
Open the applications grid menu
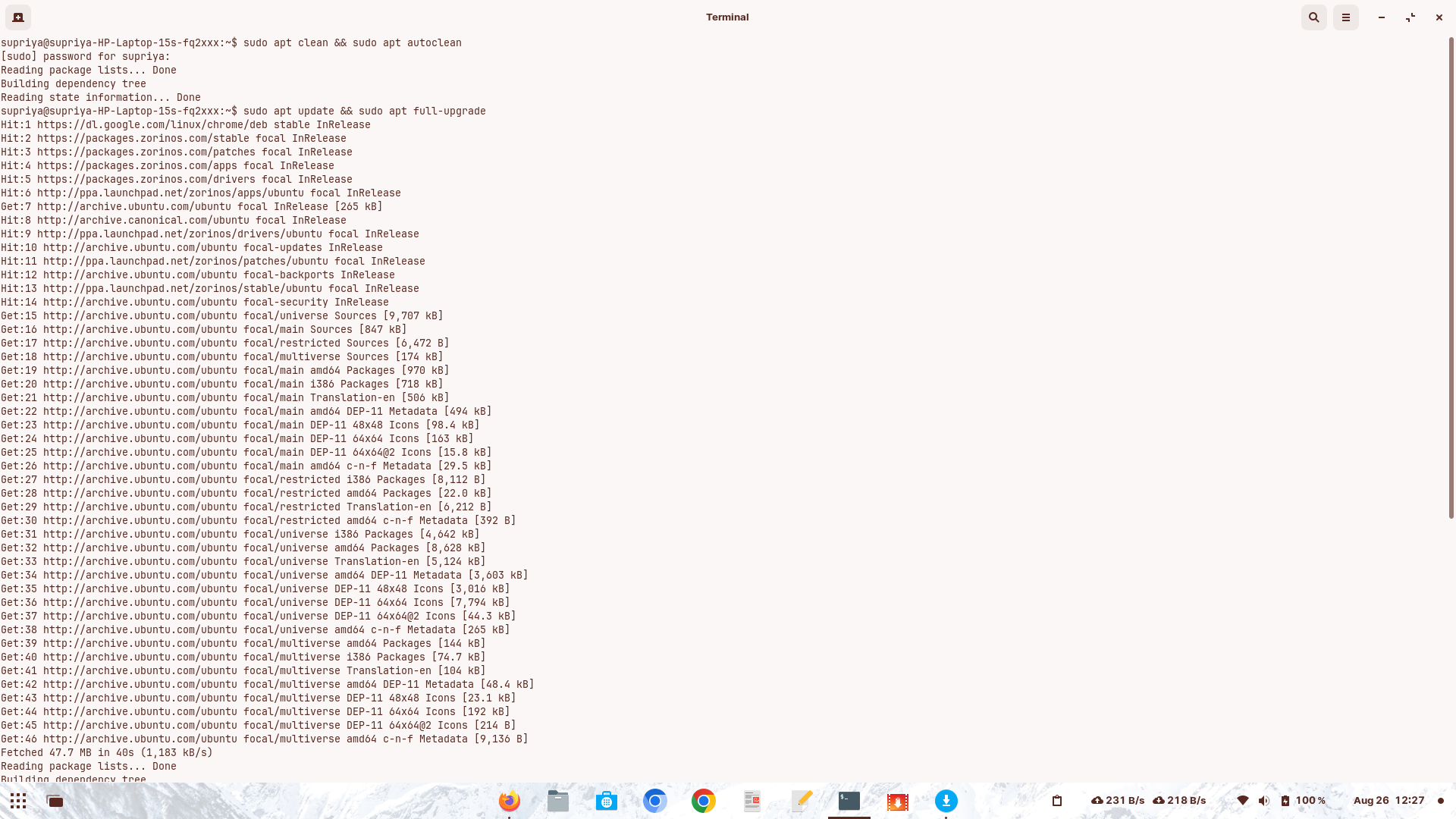coord(18,801)
